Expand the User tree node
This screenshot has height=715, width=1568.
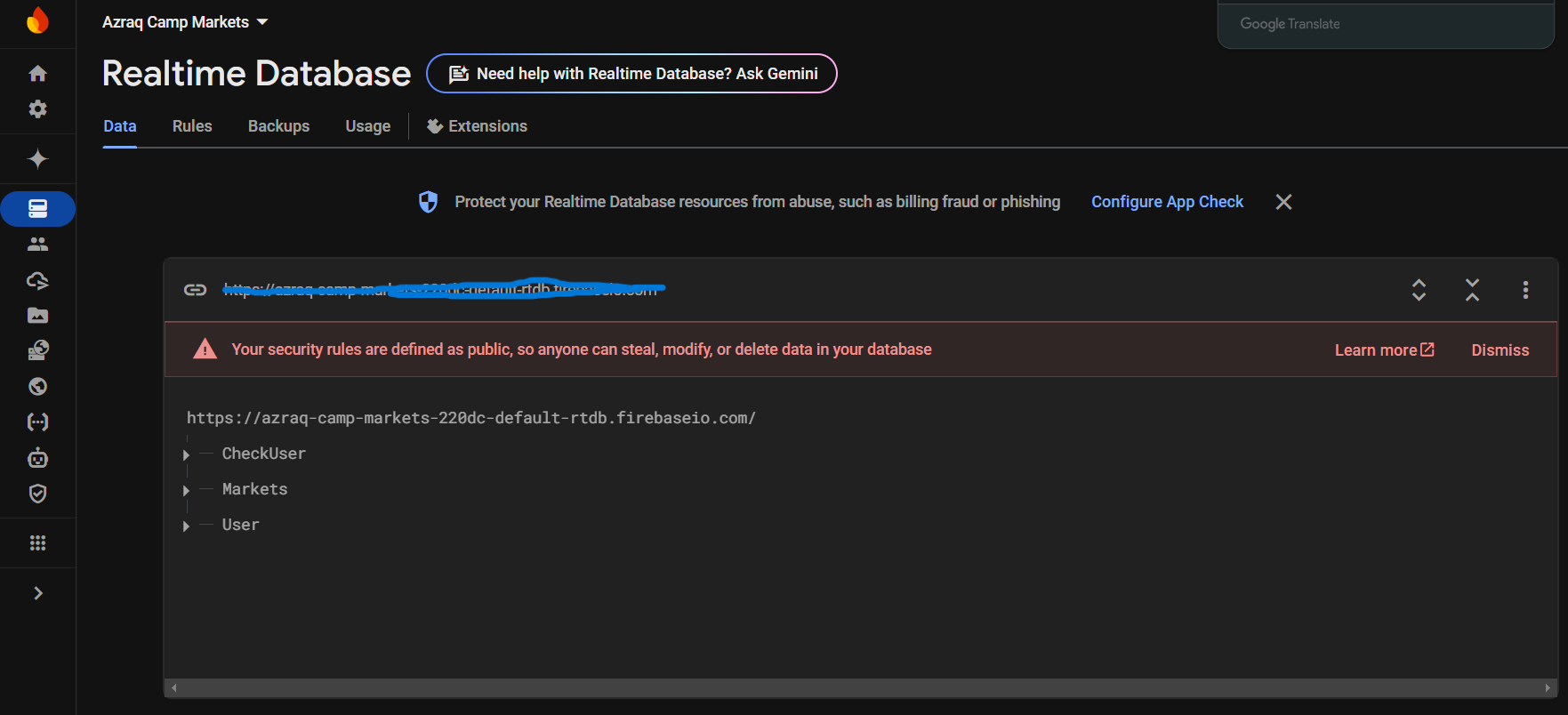(x=186, y=526)
